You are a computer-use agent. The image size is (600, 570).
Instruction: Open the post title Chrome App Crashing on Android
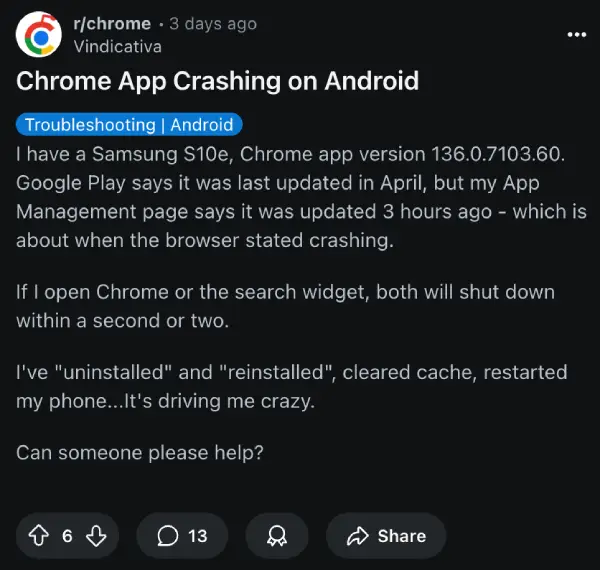[x=217, y=81]
